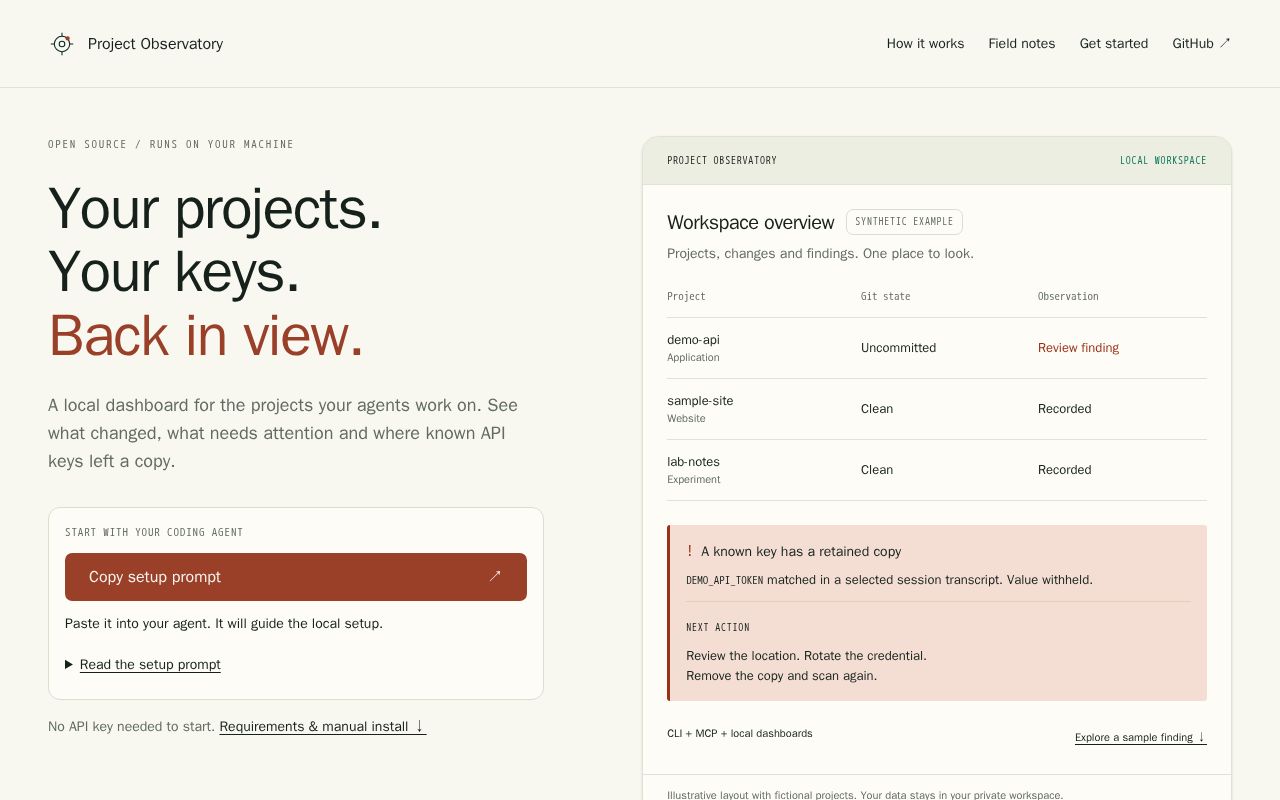The width and height of the screenshot is (1280, 800).
Task: Open Requirements & manual install link
Action: 322,727
